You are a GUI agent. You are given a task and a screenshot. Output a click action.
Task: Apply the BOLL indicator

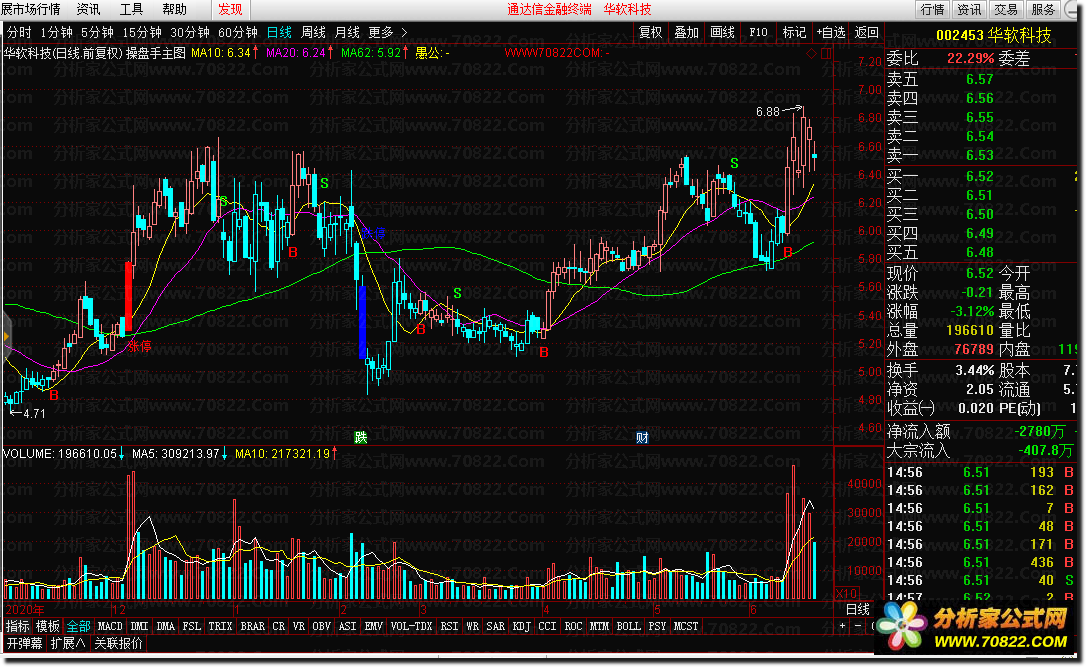pyautogui.click(x=629, y=626)
